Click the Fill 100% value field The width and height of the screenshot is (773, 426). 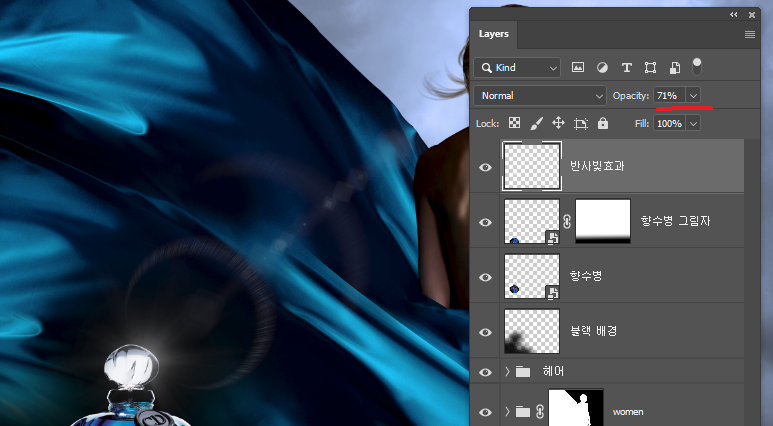click(x=670, y=123)
